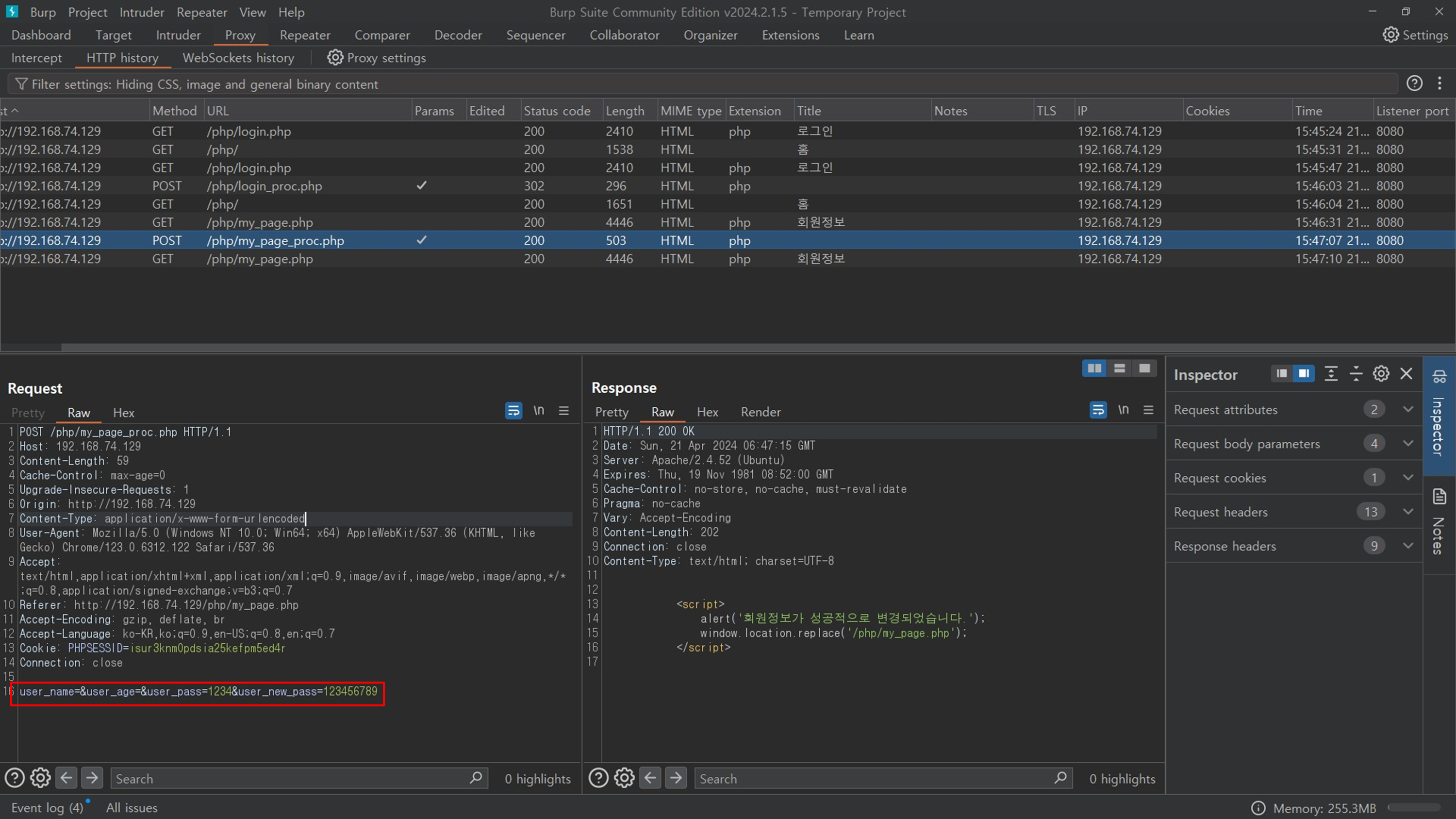Screen dimensions: 1456x819
Task: Select the /php/login_proc.php POST row
Action: pos(728,186)
